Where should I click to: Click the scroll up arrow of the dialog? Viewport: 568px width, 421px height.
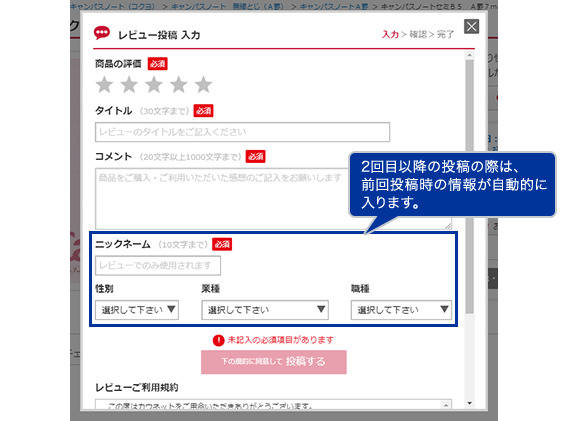[x=469, y=55]
